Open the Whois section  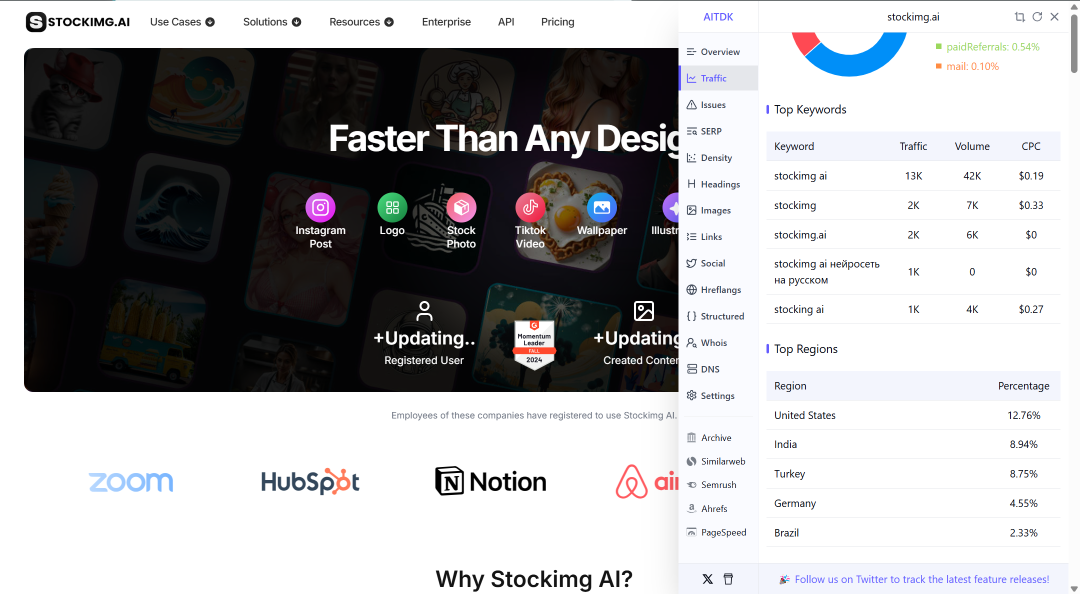(718, 342)
